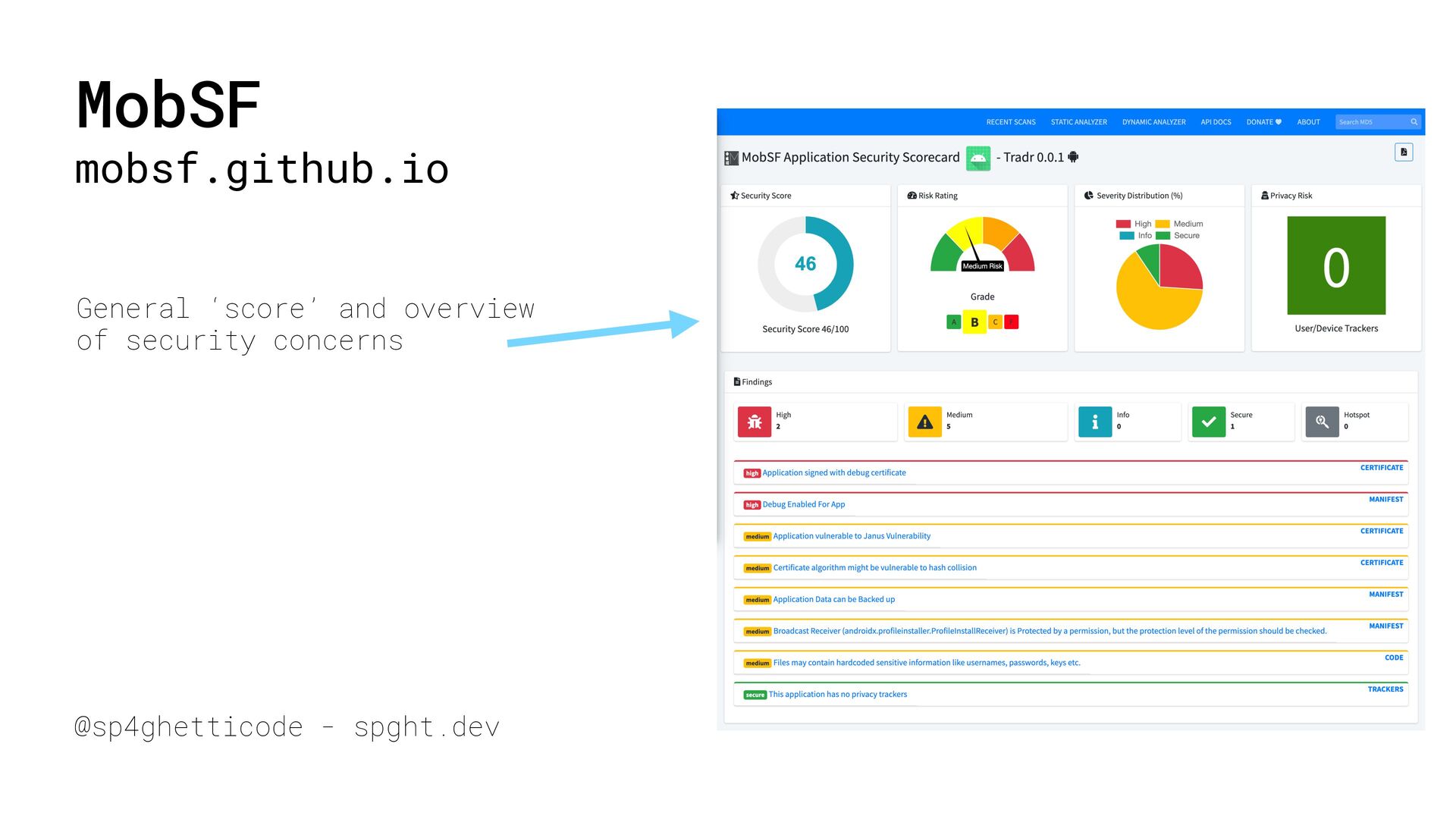Click the blue Info findings icon
This screenshot has height=819, width=1456.
[x=1095, y=422]
